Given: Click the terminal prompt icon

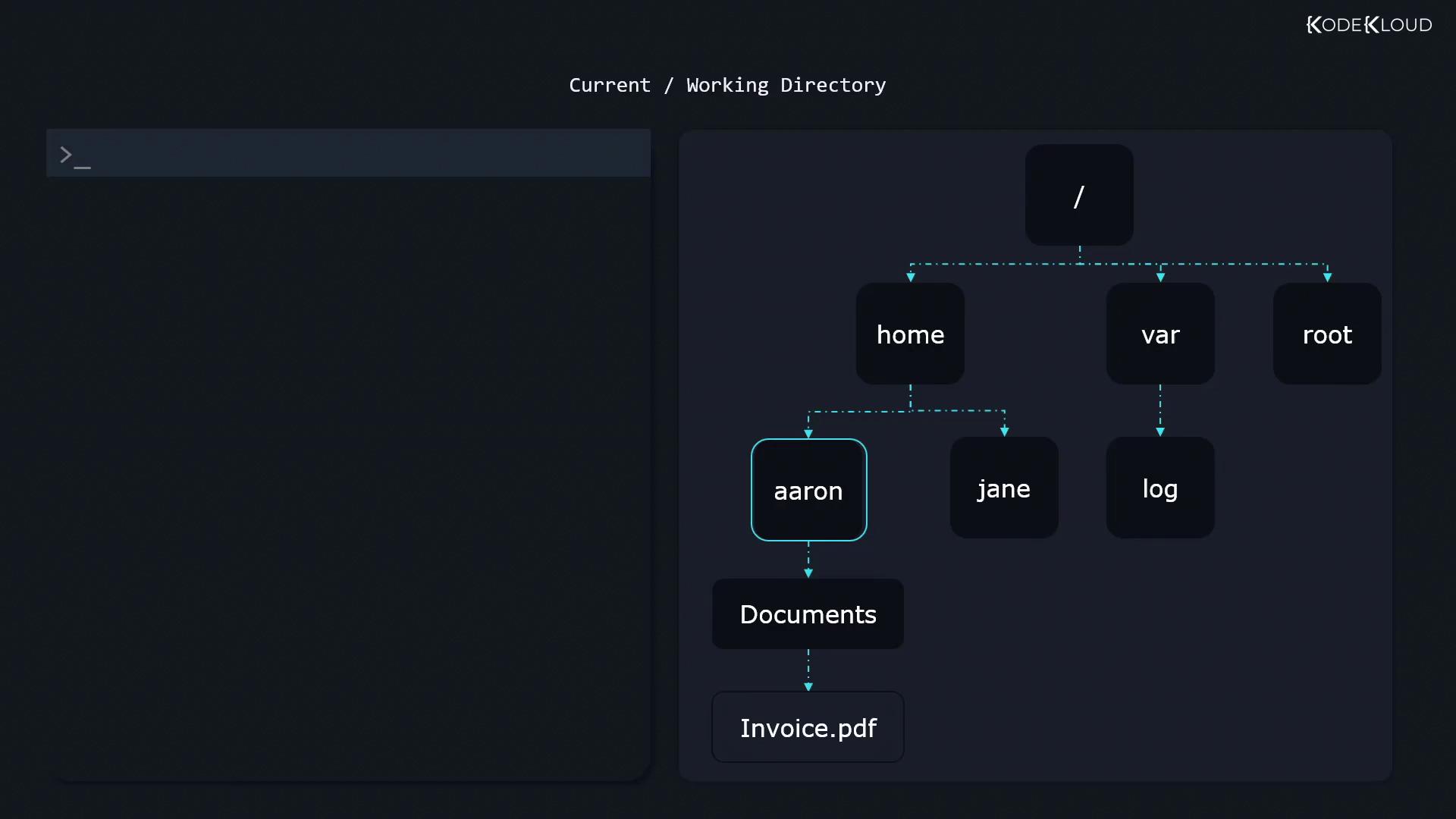Looking at the screenshot, I should point(74,156).
